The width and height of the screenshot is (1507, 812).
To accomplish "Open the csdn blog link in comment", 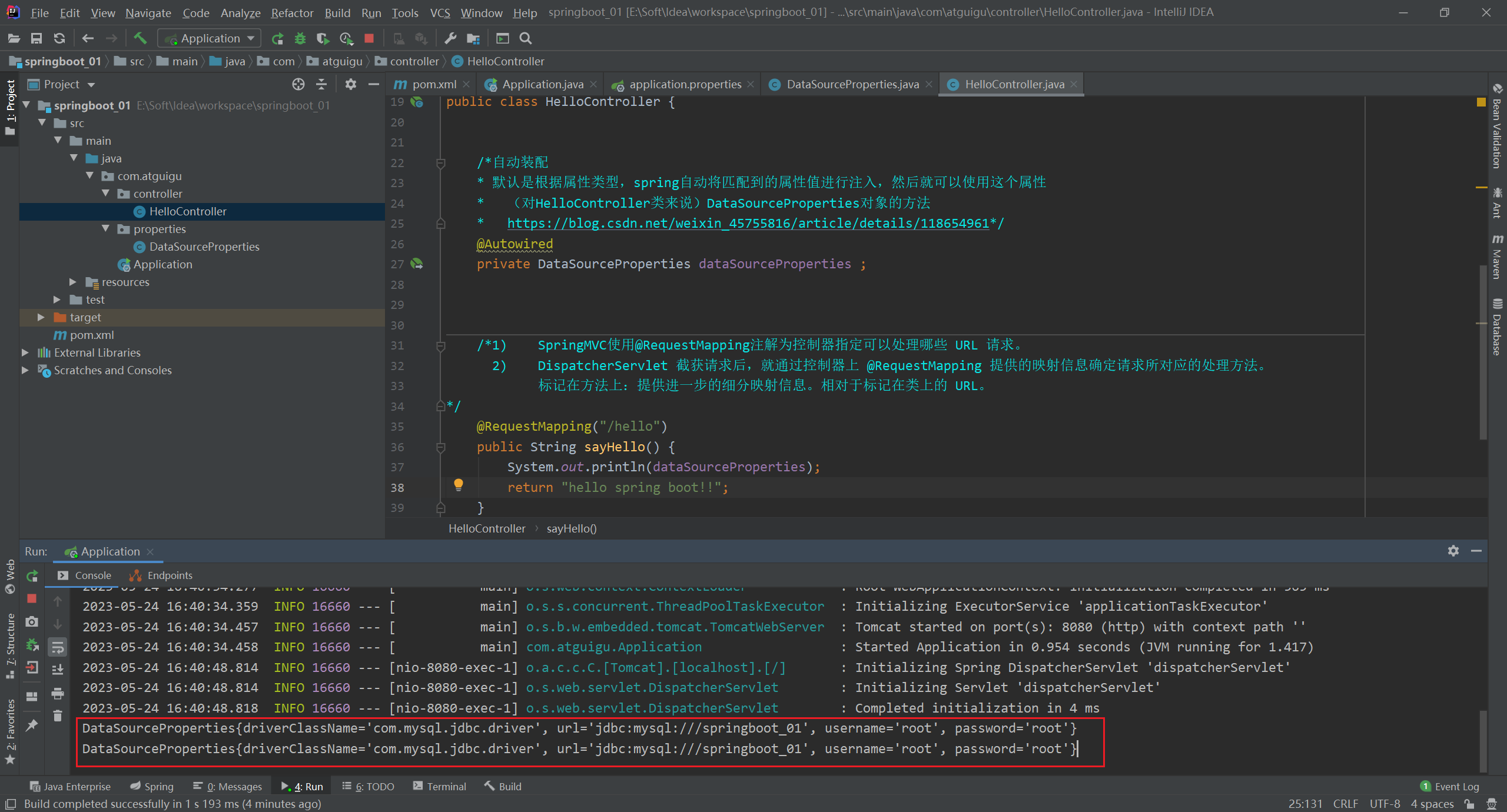I will click(x=748, y=224).
